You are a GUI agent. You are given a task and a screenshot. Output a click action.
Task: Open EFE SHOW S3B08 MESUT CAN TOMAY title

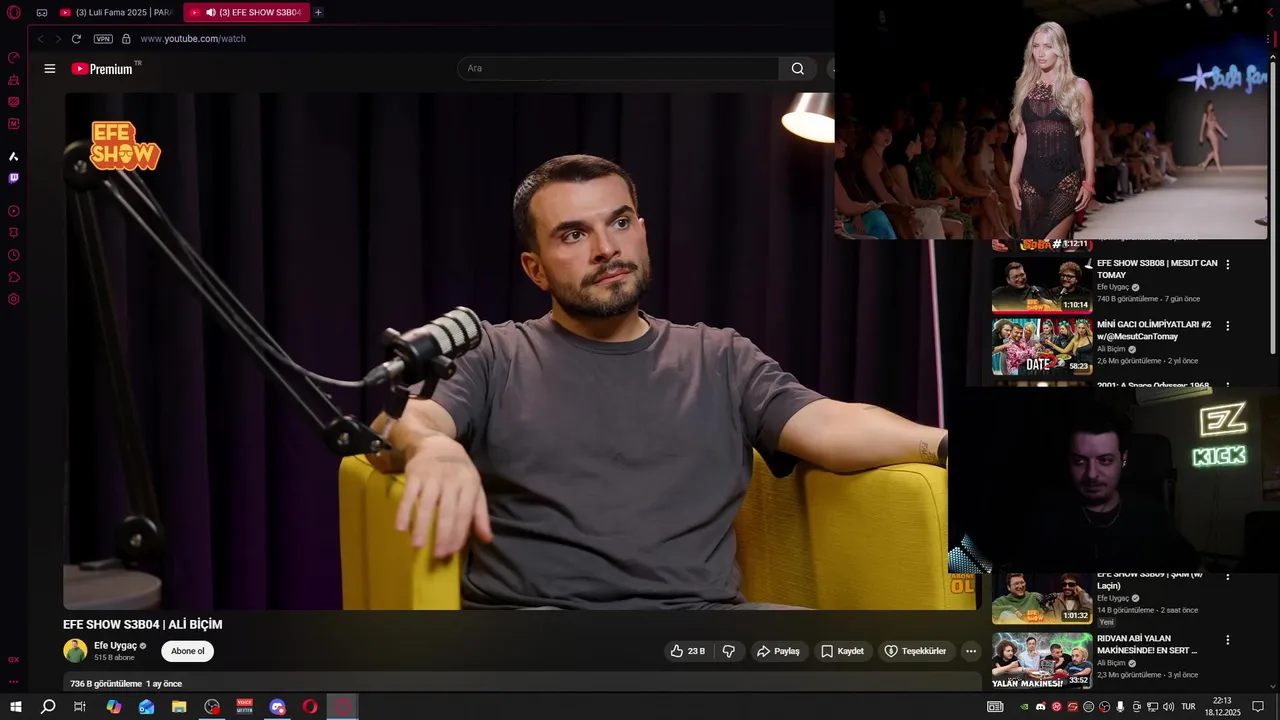point(1157,269)
